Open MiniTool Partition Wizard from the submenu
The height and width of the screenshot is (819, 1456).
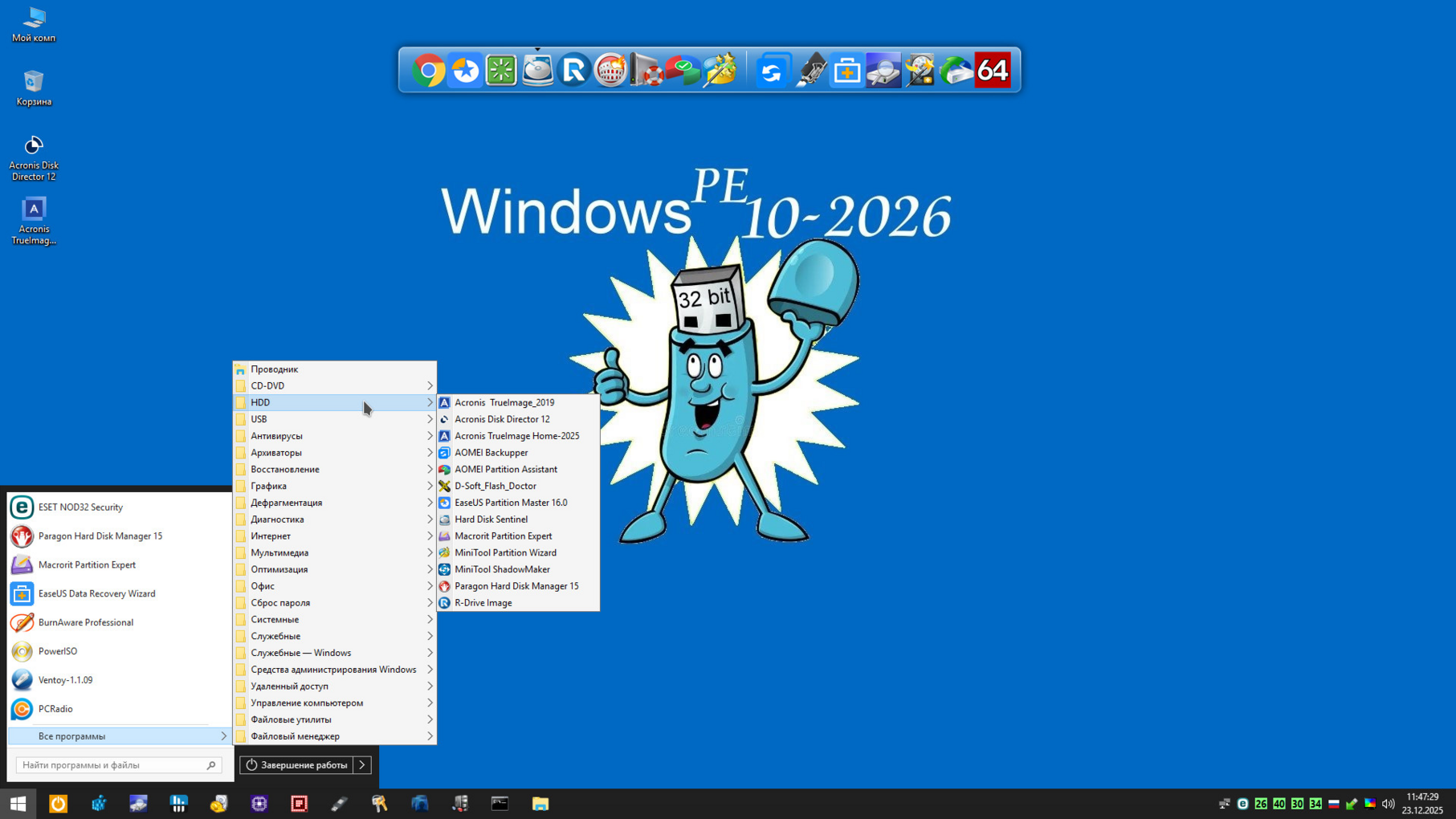(x=505, y=552)
